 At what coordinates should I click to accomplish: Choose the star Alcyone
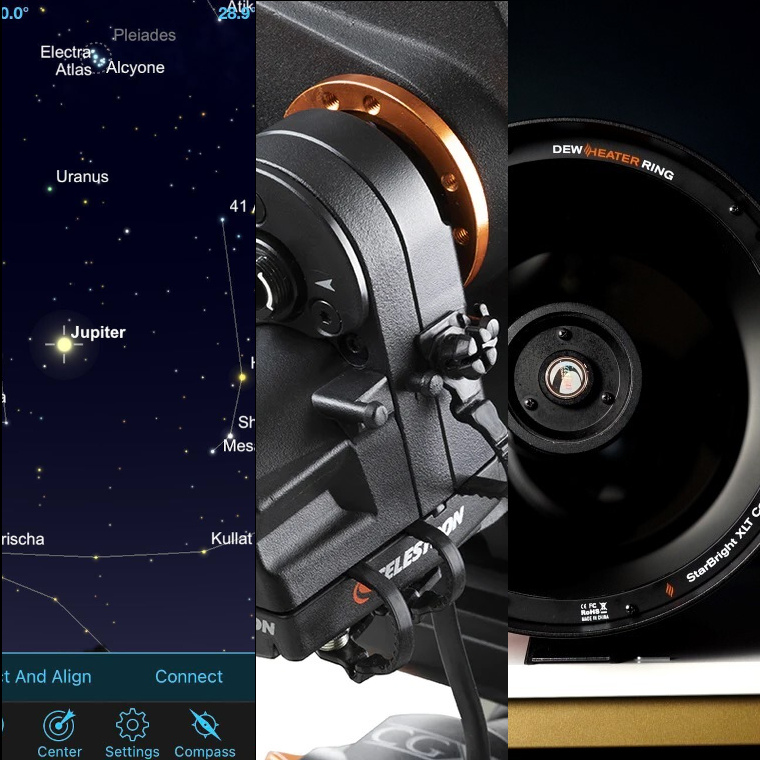tap(135, 68)
